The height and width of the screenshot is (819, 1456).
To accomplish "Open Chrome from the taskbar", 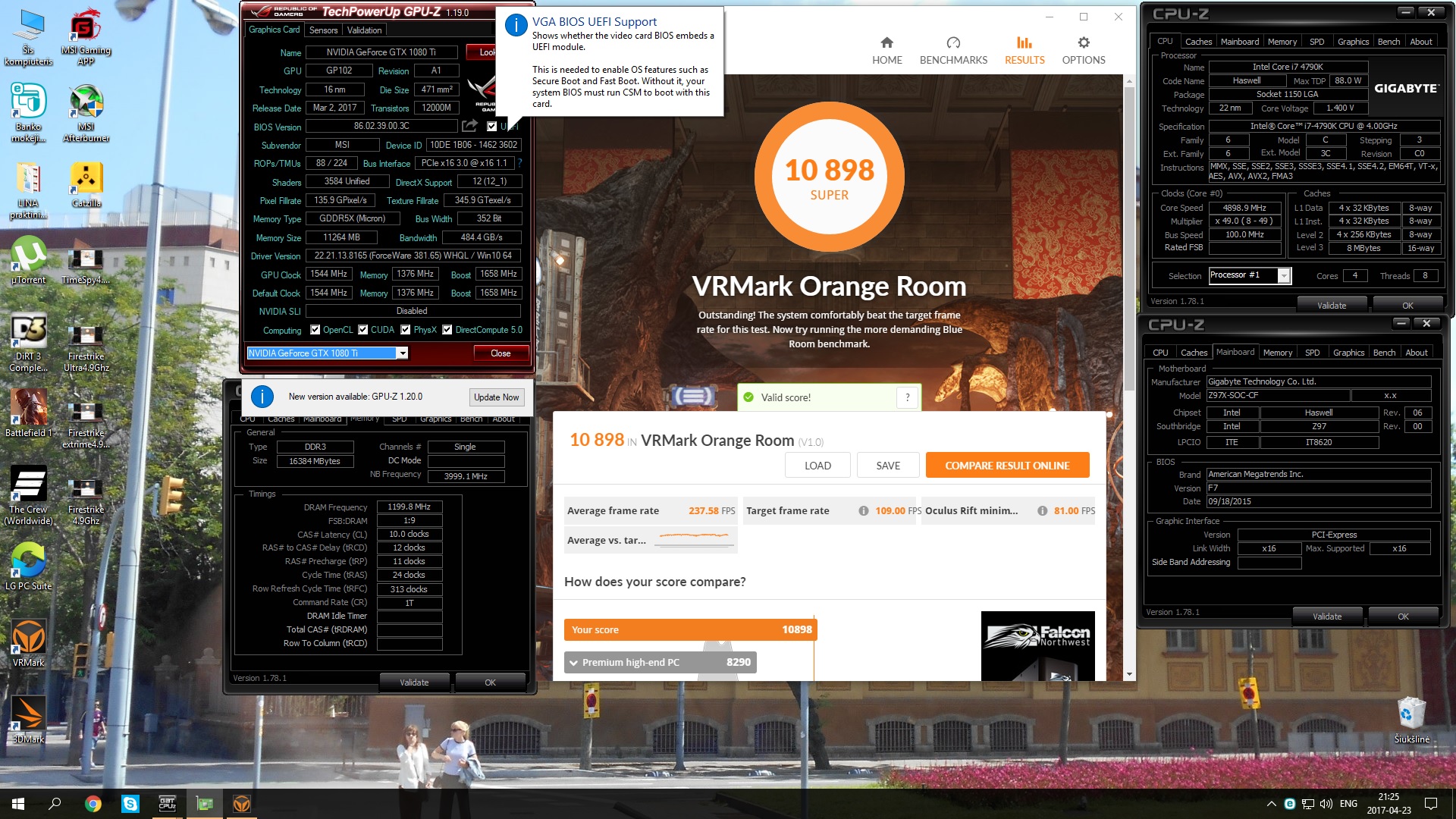I will [x=93, y=804].
